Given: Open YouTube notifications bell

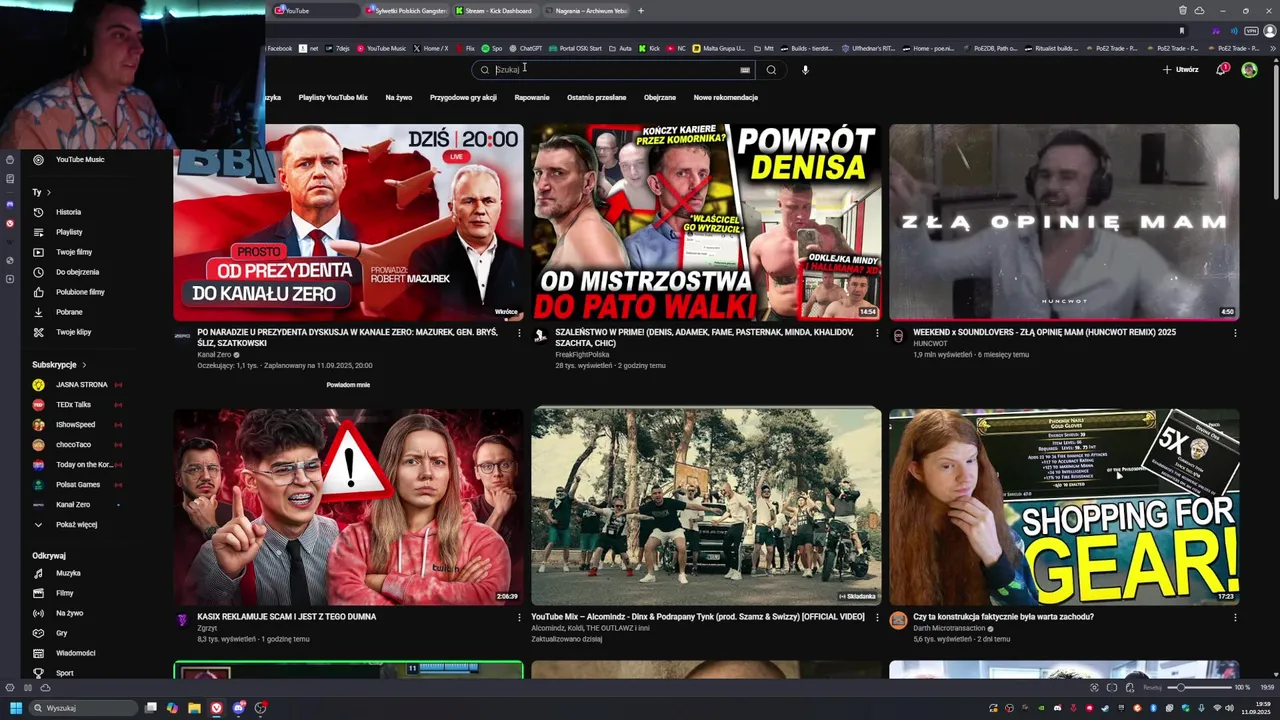Looking at the screenshot, I should (x=1222, y=69).
